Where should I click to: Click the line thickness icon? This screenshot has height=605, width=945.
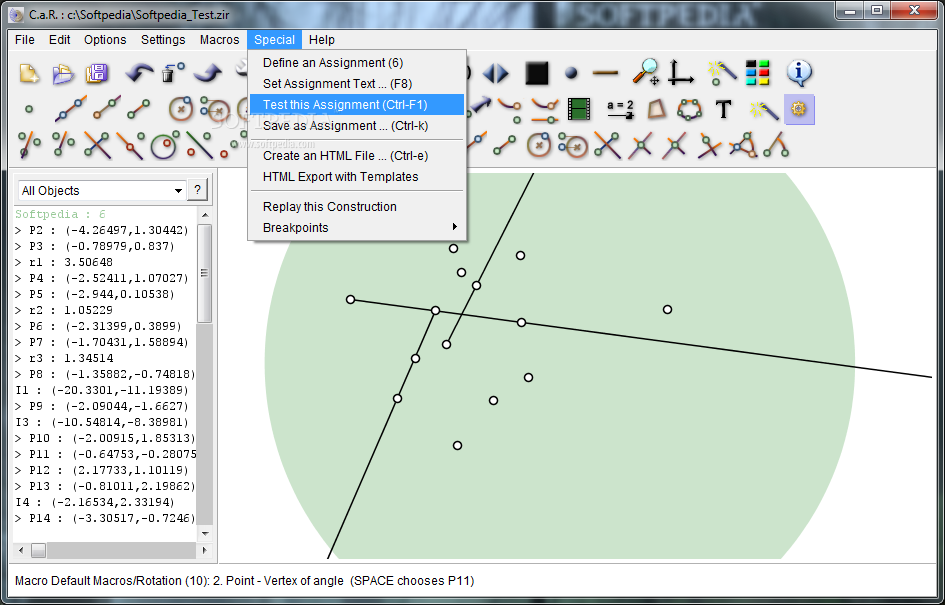pyautogui.click(x=606, y=73)
